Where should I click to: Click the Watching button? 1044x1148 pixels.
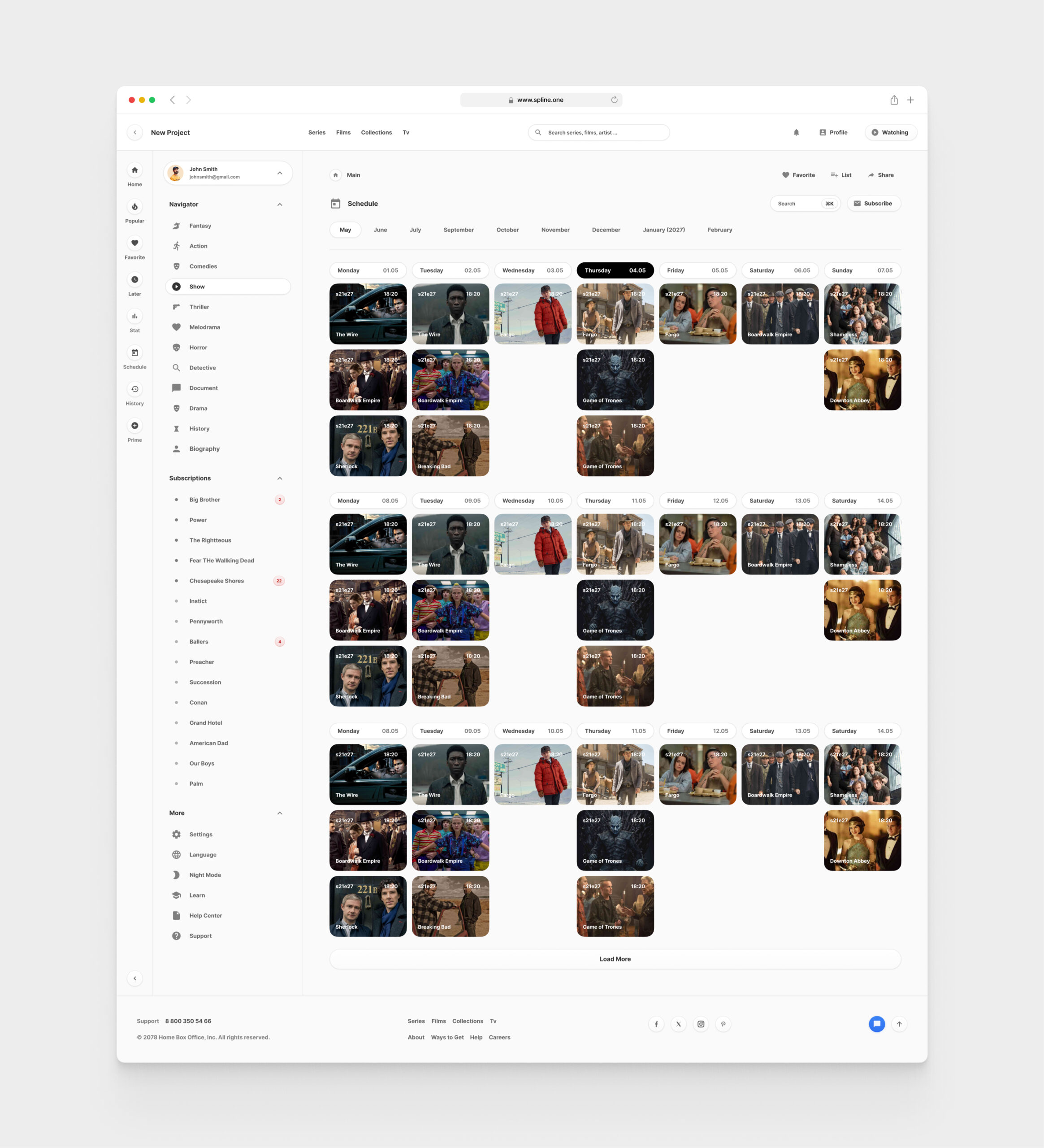pyautogui.click(x=890, y=132)
